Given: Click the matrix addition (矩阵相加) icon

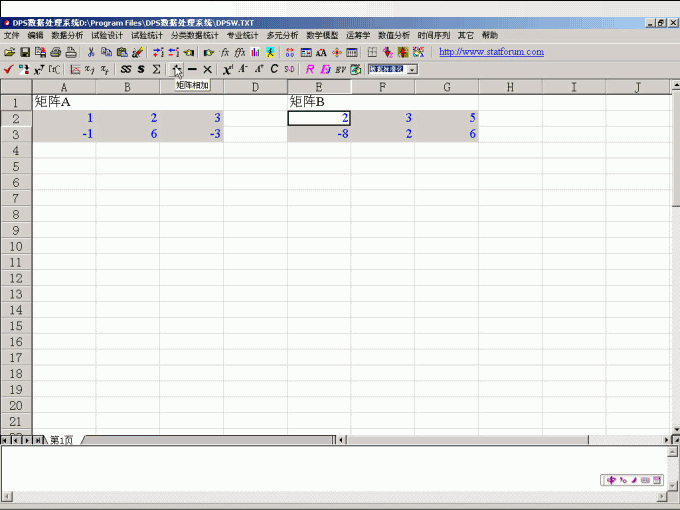Looking at the screenshot, I should tap(176, 69).
